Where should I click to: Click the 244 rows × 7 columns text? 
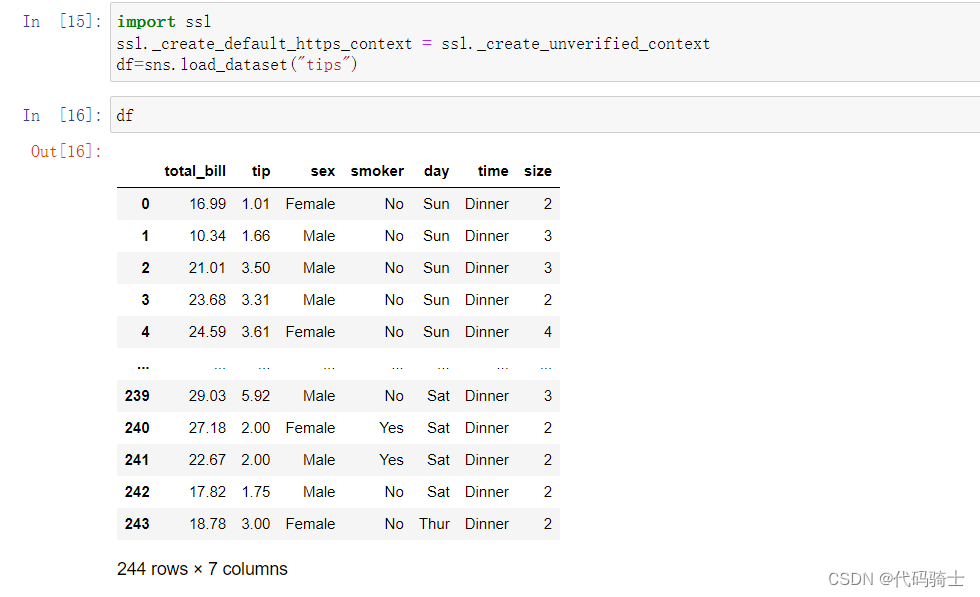(x=202, y=568)
